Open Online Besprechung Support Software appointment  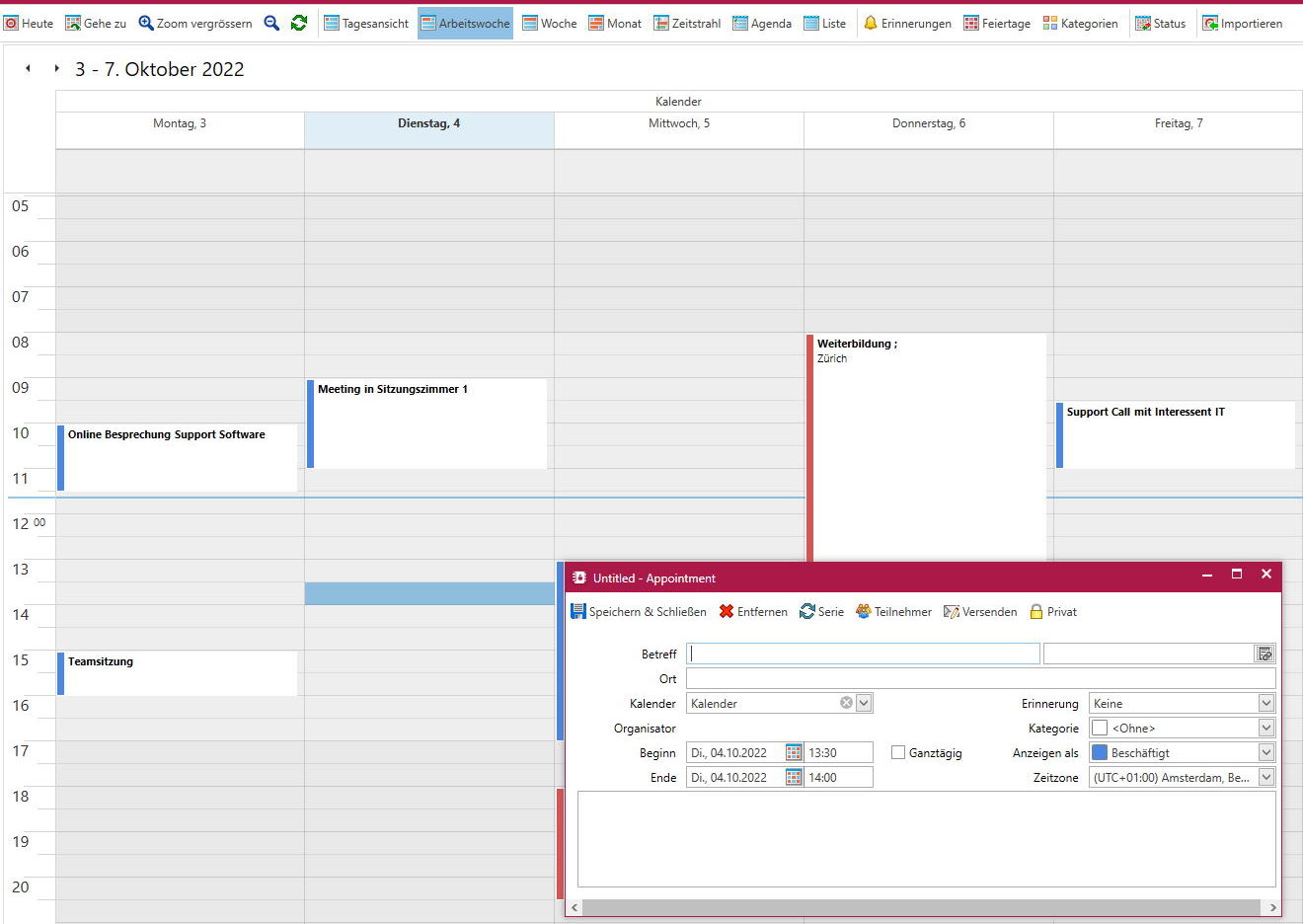[x=178, y=457]
